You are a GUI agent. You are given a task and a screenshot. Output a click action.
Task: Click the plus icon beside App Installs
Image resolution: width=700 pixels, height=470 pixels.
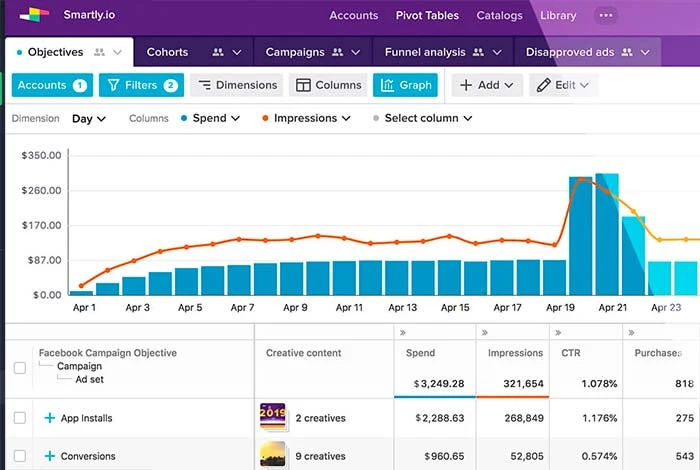(49, 418)
